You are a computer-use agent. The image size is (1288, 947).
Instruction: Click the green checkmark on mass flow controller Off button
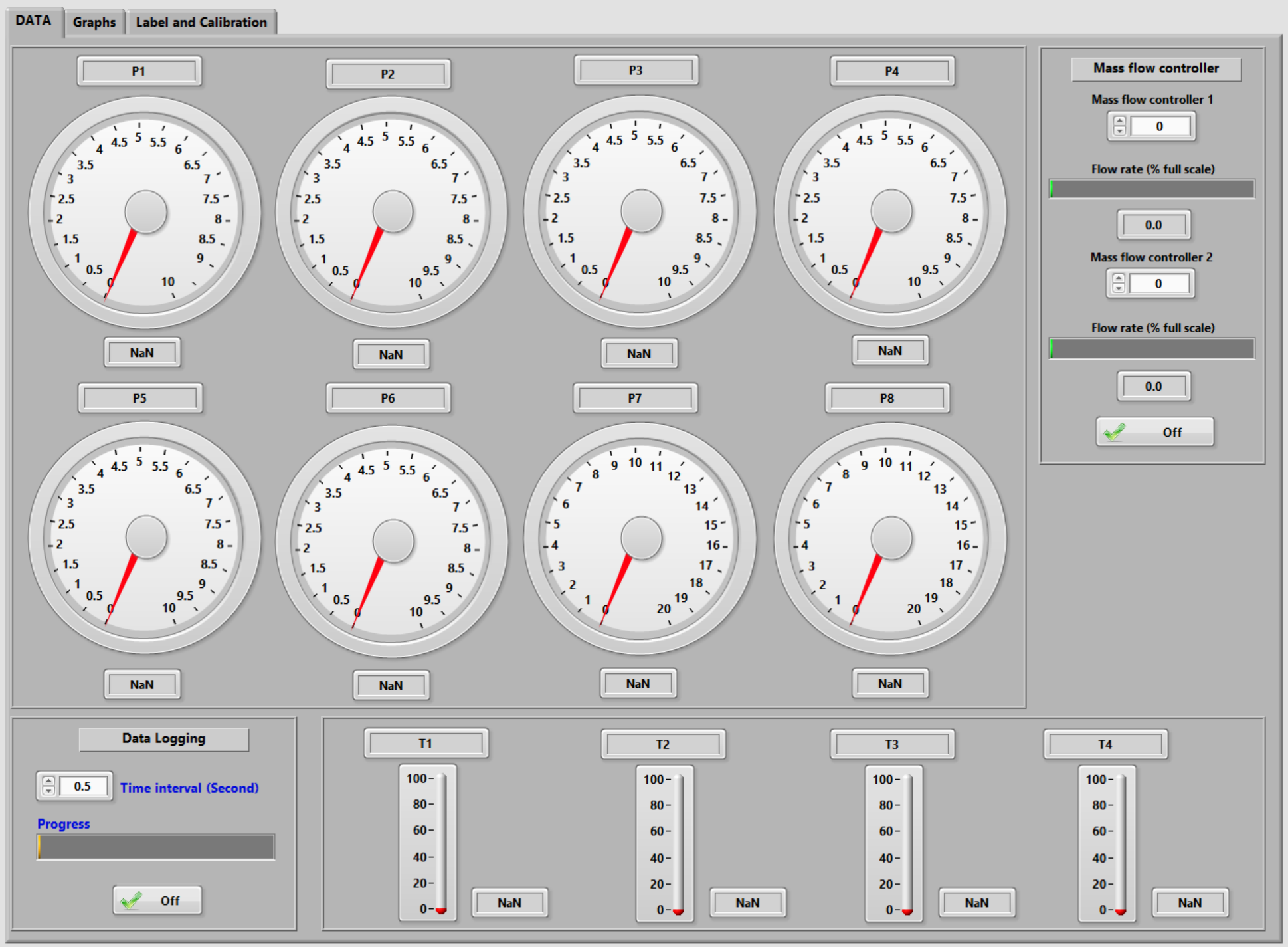[x=1116, y=432]
